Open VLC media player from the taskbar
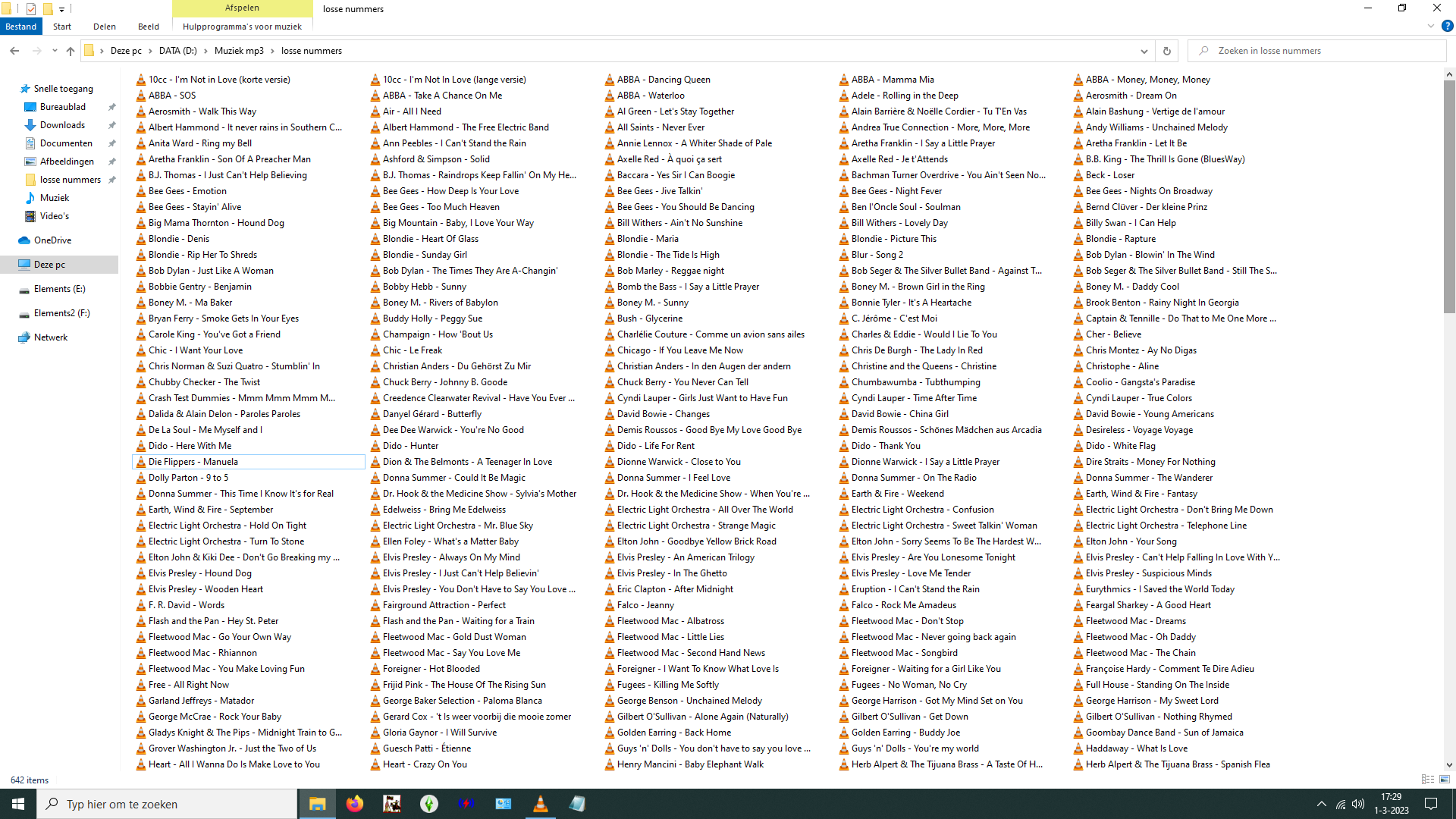This screenshot has height=819, width=1456. coord(541,804)
